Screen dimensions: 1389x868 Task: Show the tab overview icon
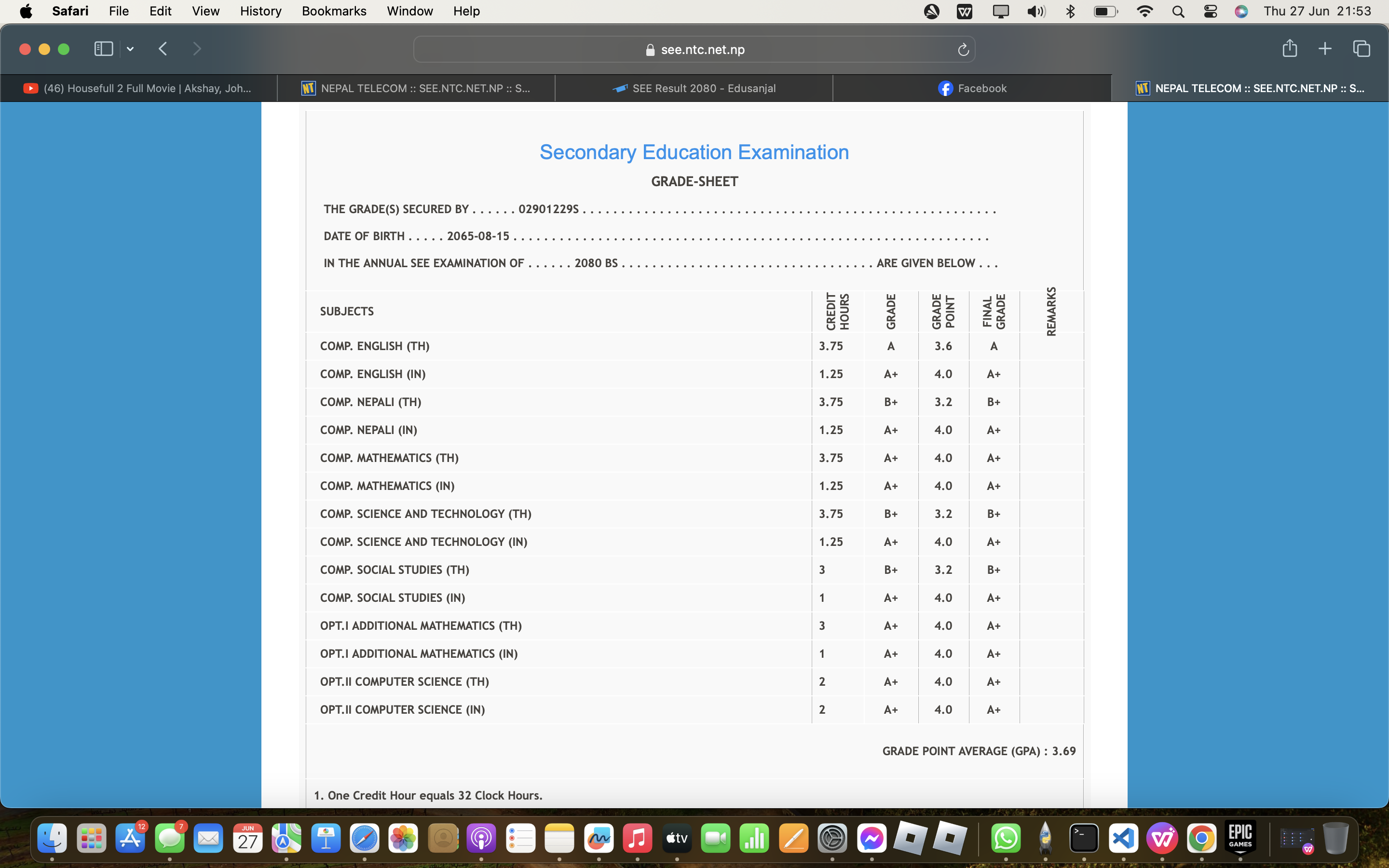coord(1362,49)
